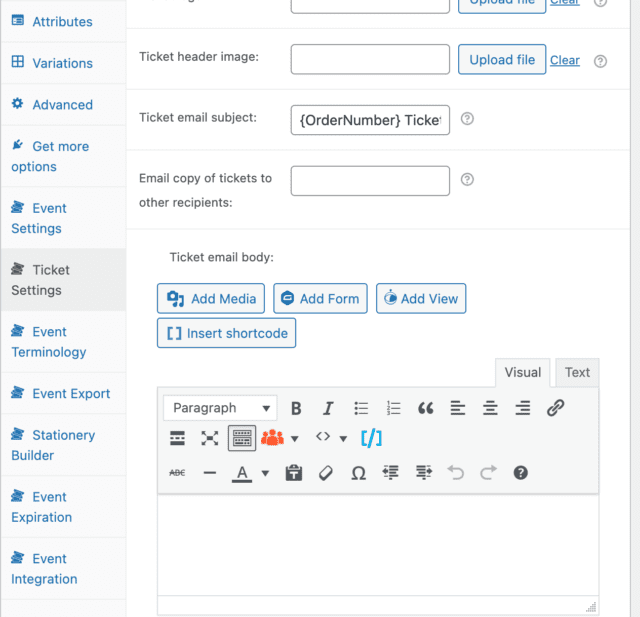
Task: Click Clear link beside Ticket header image
Action: click(565, 60)
